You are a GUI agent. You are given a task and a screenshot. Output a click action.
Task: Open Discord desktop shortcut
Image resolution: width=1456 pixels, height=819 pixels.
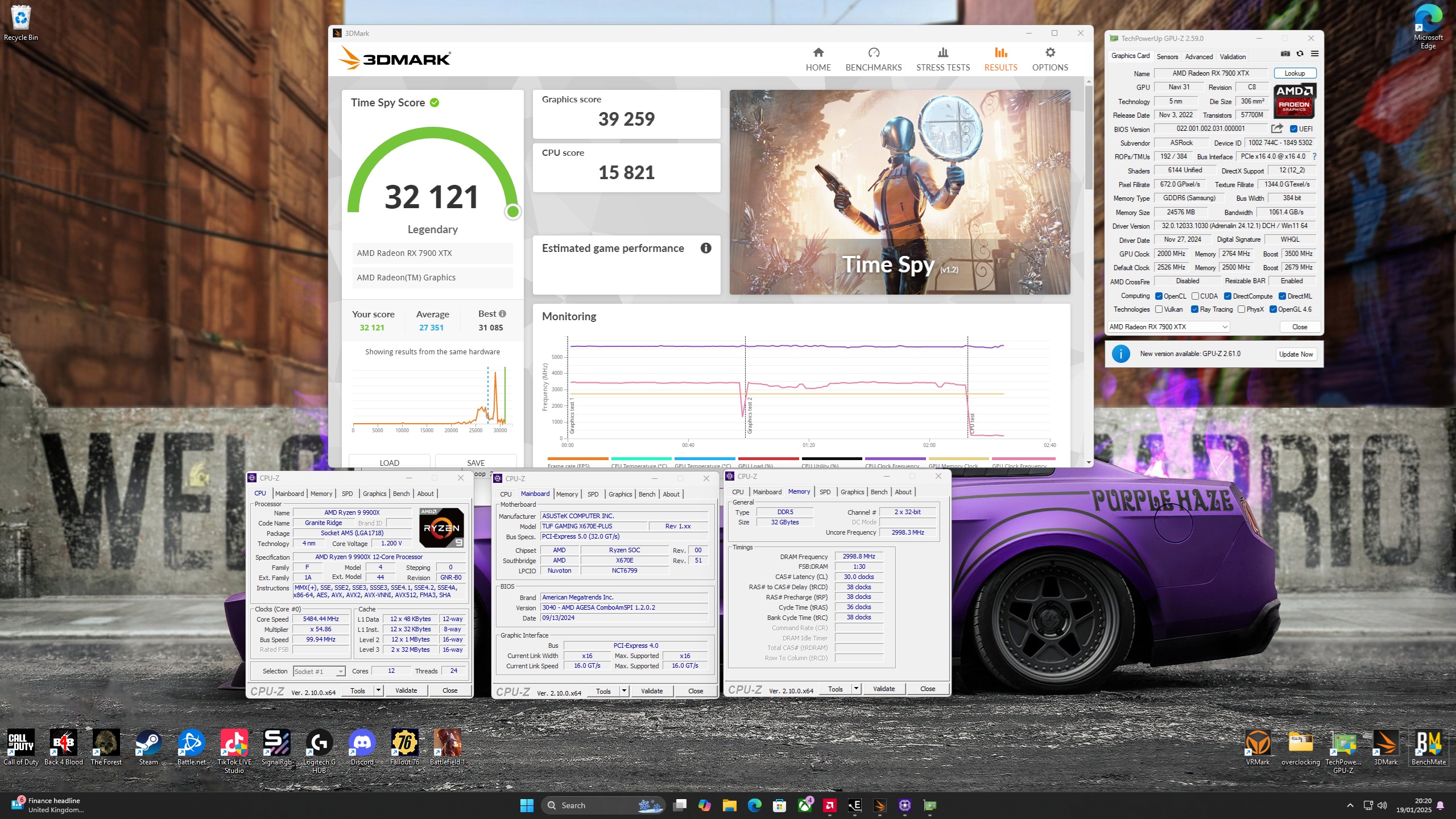point(362,747)
